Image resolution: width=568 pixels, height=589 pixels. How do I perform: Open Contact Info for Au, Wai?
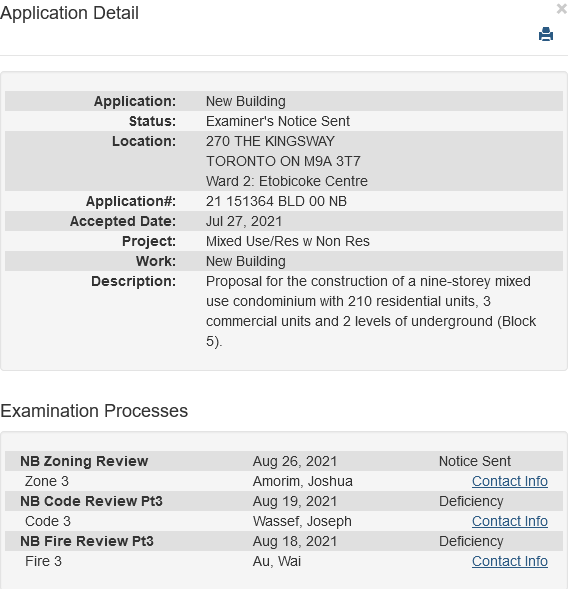[509, 561]
